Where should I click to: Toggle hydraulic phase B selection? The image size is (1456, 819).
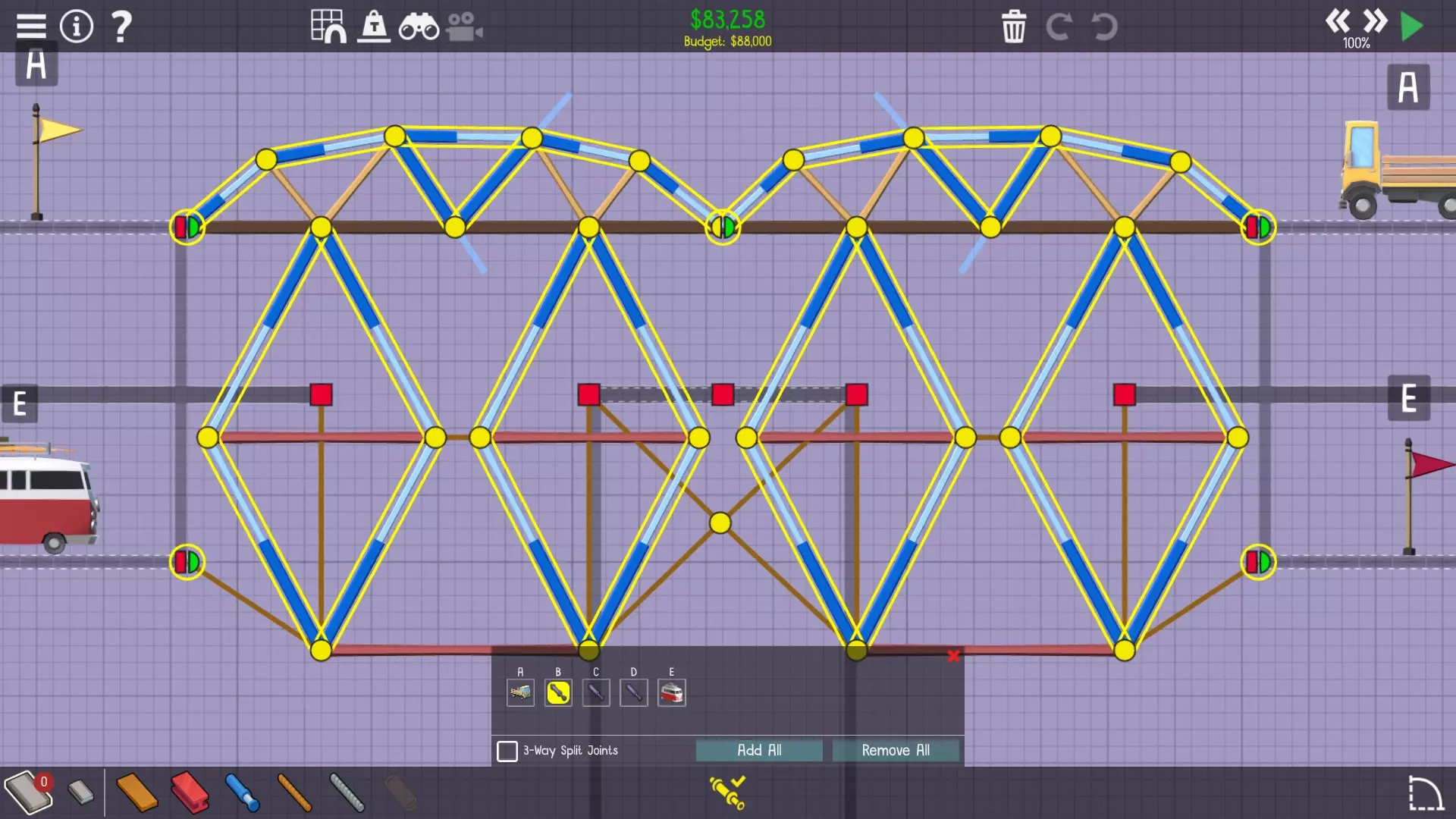[558, 692]
